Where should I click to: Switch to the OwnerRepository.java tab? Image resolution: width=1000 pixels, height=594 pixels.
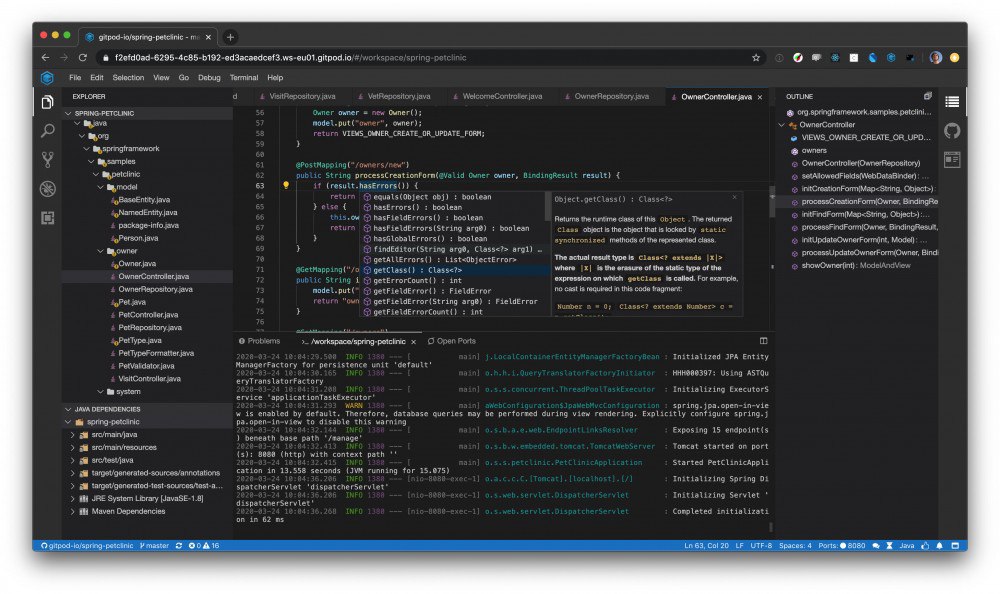coord(611,96)
